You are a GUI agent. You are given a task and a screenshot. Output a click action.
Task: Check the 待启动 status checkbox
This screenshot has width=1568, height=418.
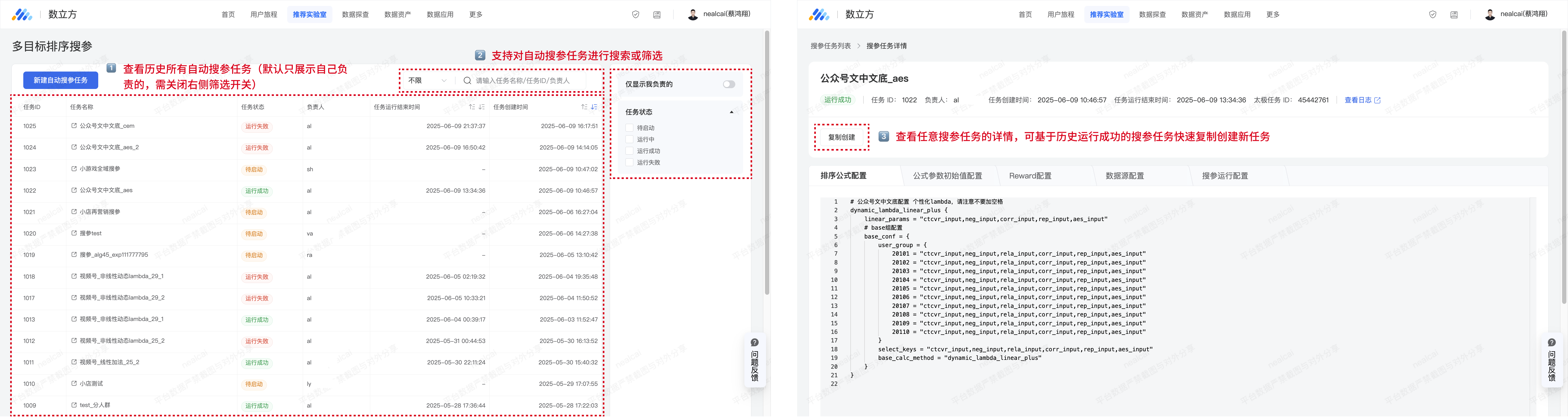point(629,128)
